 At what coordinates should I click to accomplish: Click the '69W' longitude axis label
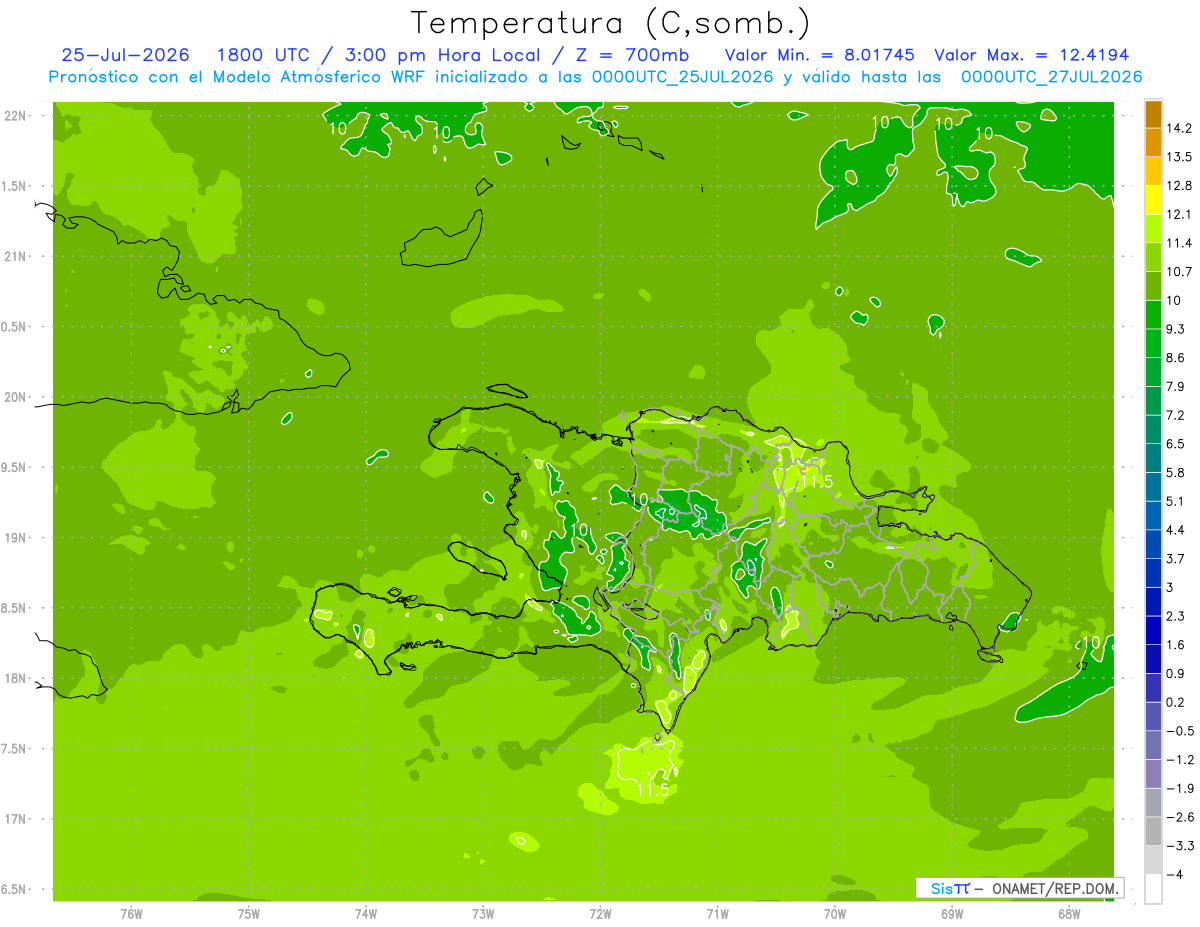tap(952, 914)
